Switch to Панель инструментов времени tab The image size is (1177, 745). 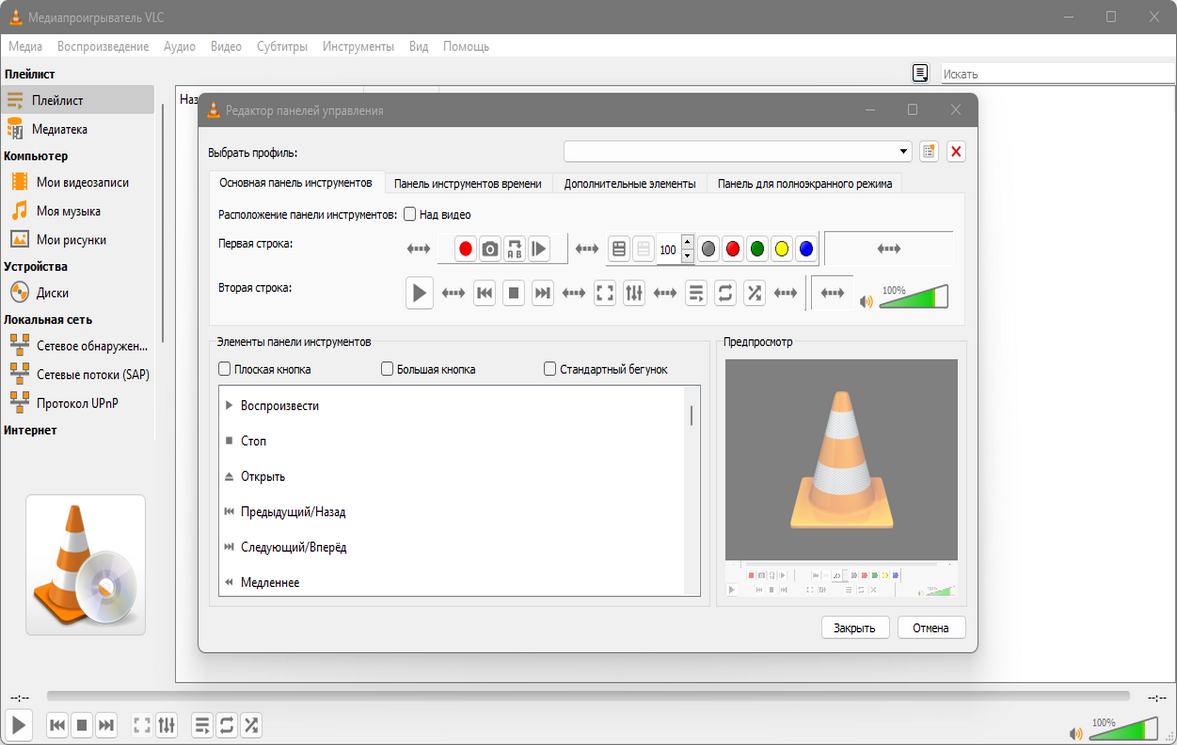pyautogui.click(x=467, y=184)
